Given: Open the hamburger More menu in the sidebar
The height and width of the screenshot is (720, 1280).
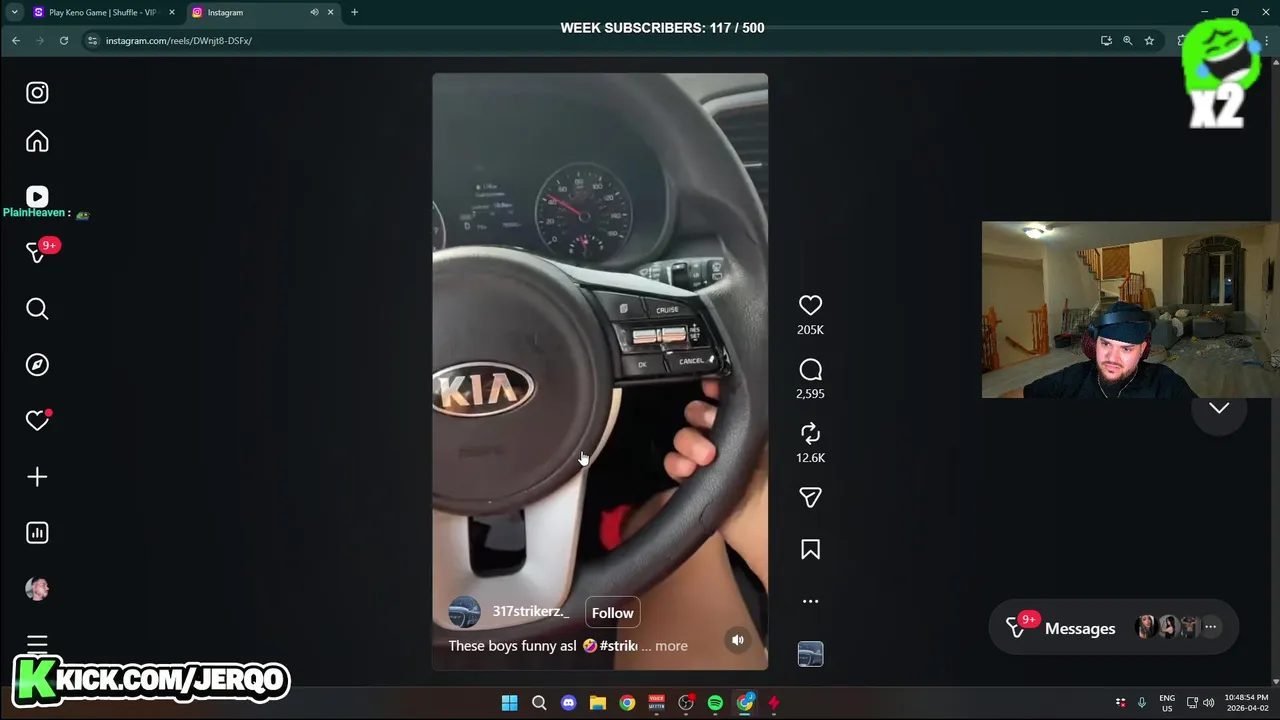Looking at the screenshot, I should coord(37,644).
